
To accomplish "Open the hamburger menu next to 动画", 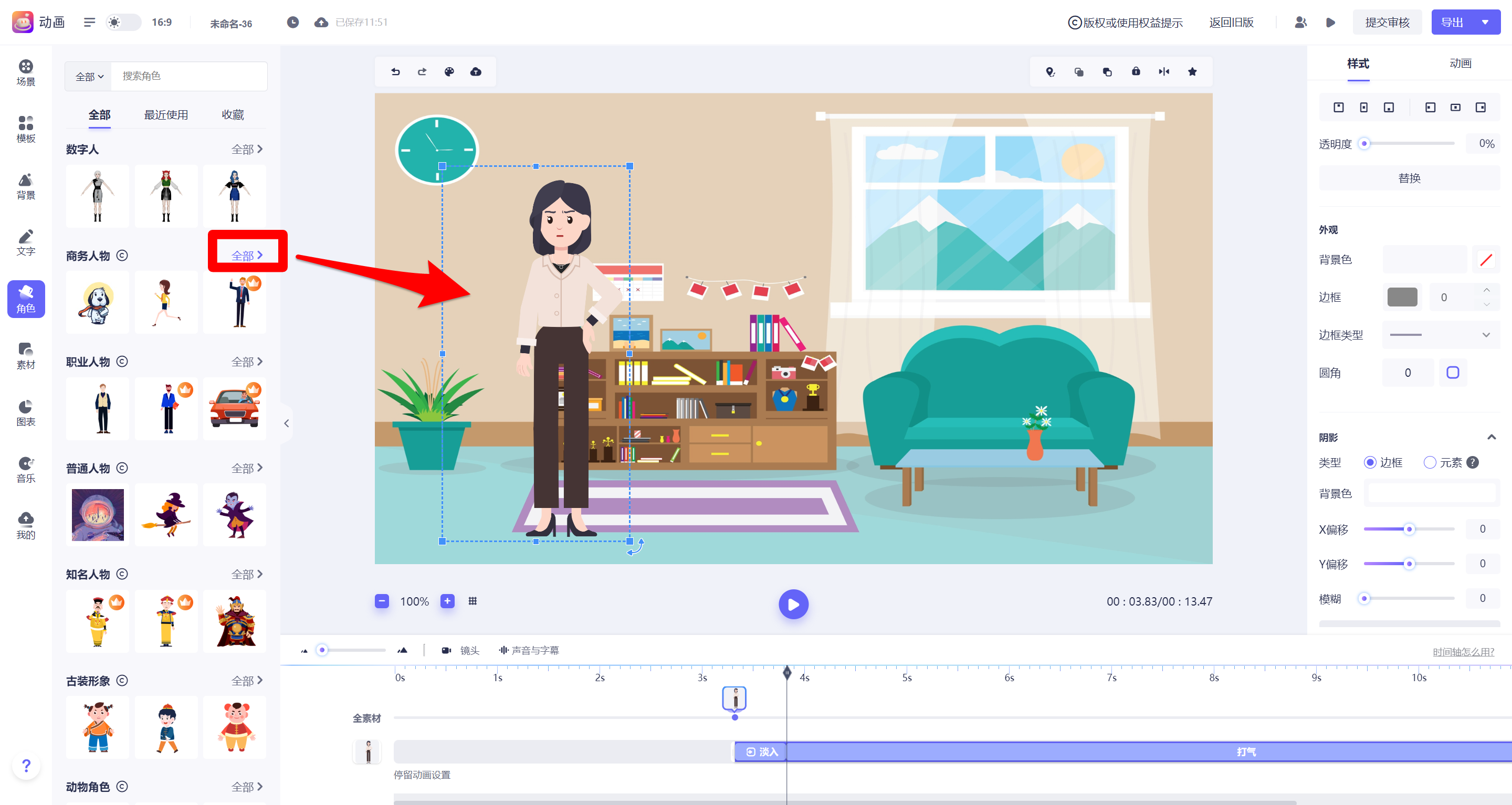I will click(x=89, y=22).
